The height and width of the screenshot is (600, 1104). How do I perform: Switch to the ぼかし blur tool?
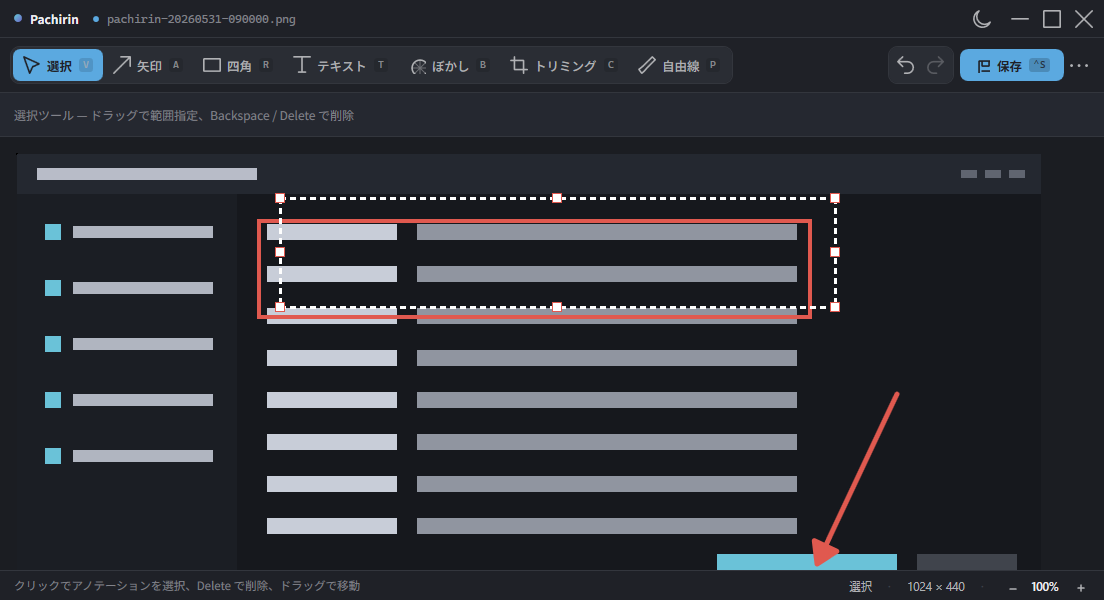449,65
